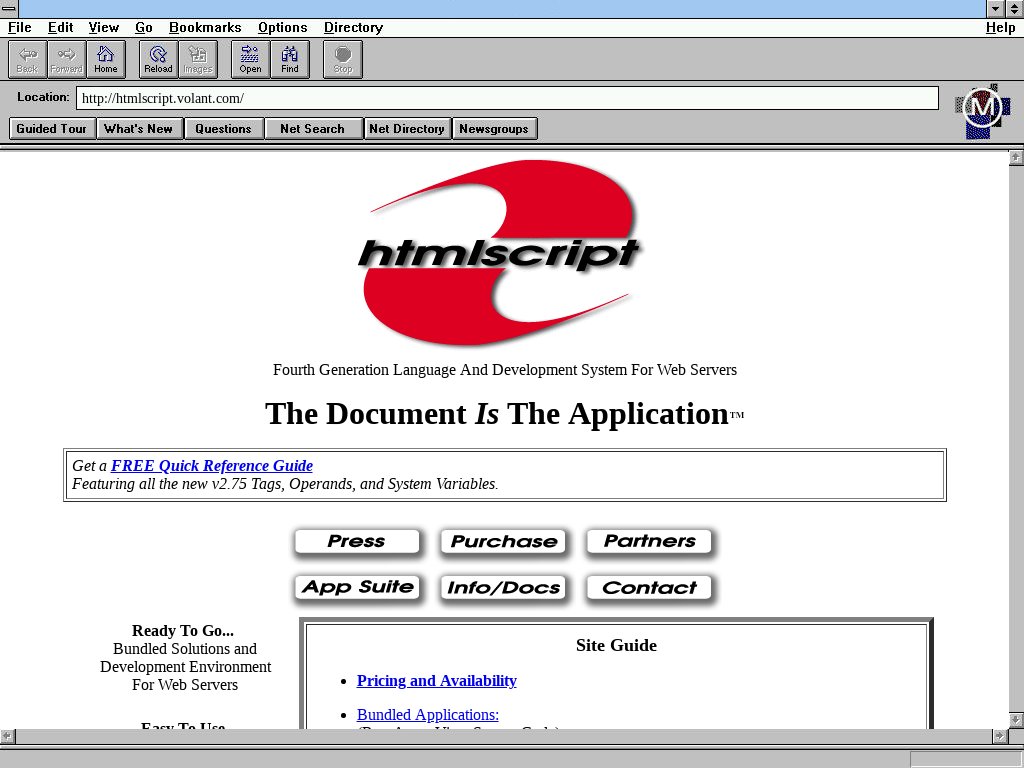1024x768 pixels.
Task: Click the Partners page button
Action: (x=649, y=541)
